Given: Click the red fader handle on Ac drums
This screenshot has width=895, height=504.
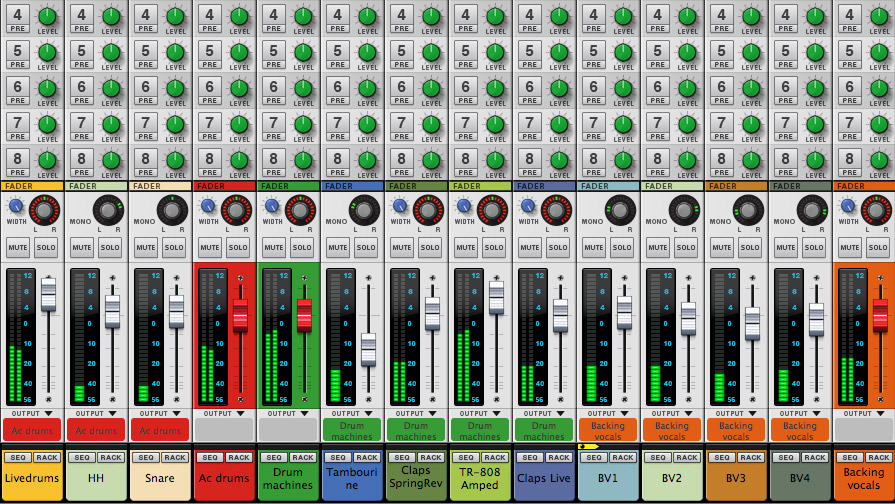Looking at the screenshot, I should point(240,315).
